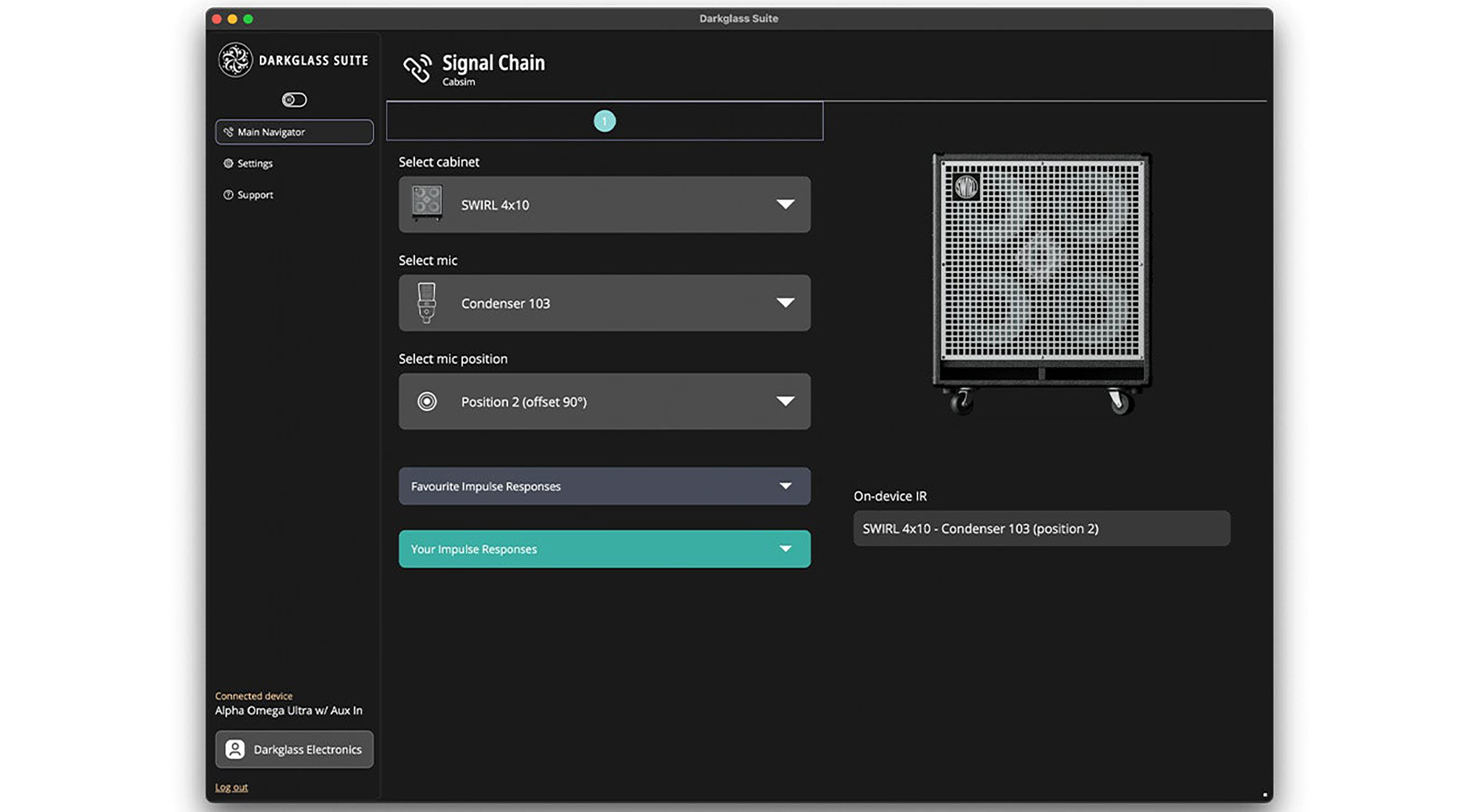Click the Select cabinet label

439,162
